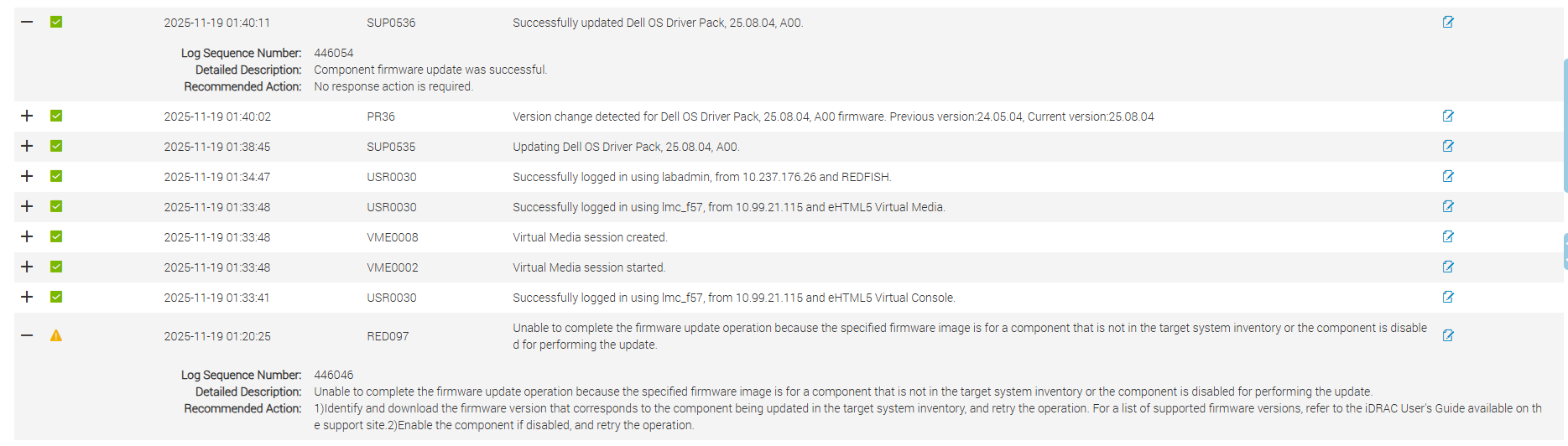Open comment icon for Virtual Media session started
Image resolution: width=1568 pixels, height=446 pixels.
coord(1448,267)
